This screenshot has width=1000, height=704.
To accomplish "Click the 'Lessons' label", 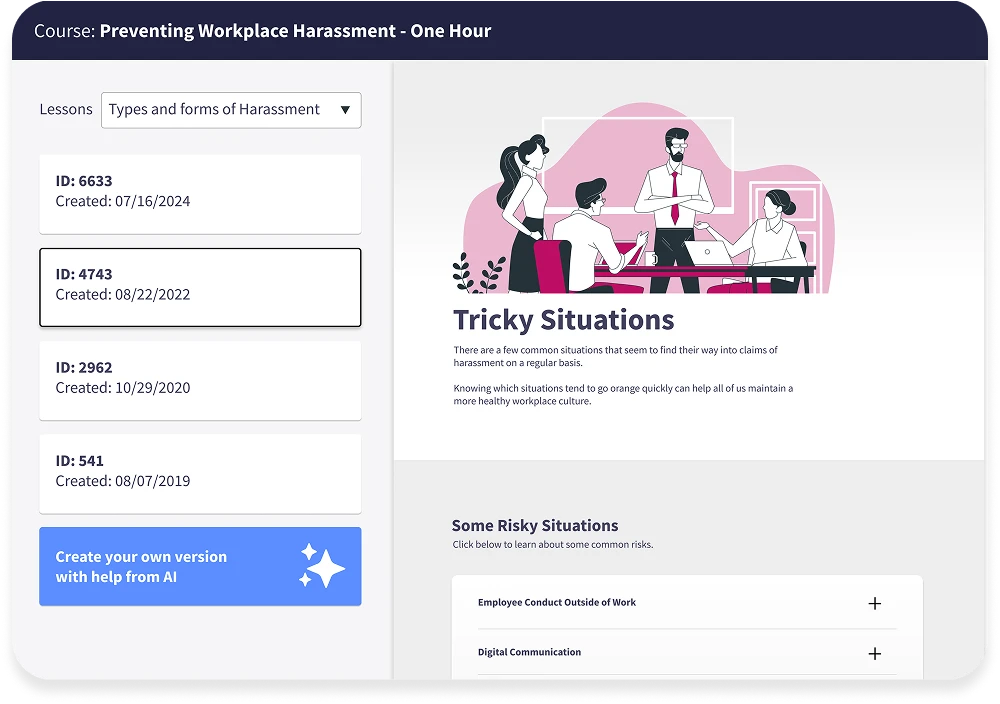I will (x=66, y=110).
